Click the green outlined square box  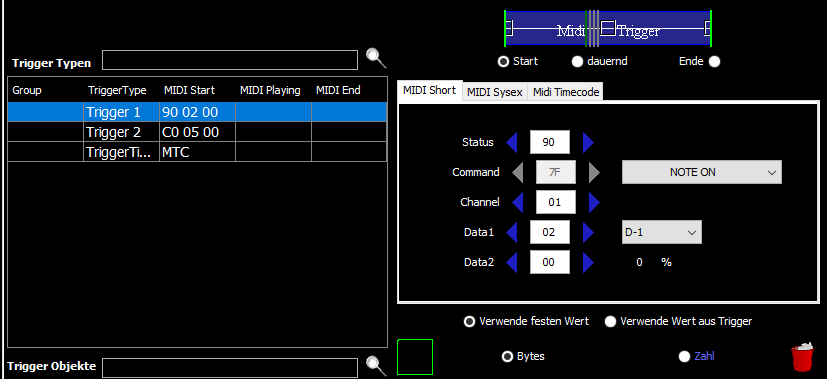tap(415, 357)
